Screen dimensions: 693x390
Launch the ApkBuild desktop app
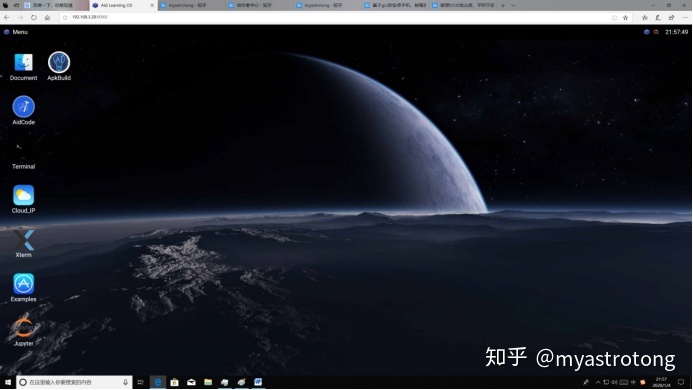point(59,66)
